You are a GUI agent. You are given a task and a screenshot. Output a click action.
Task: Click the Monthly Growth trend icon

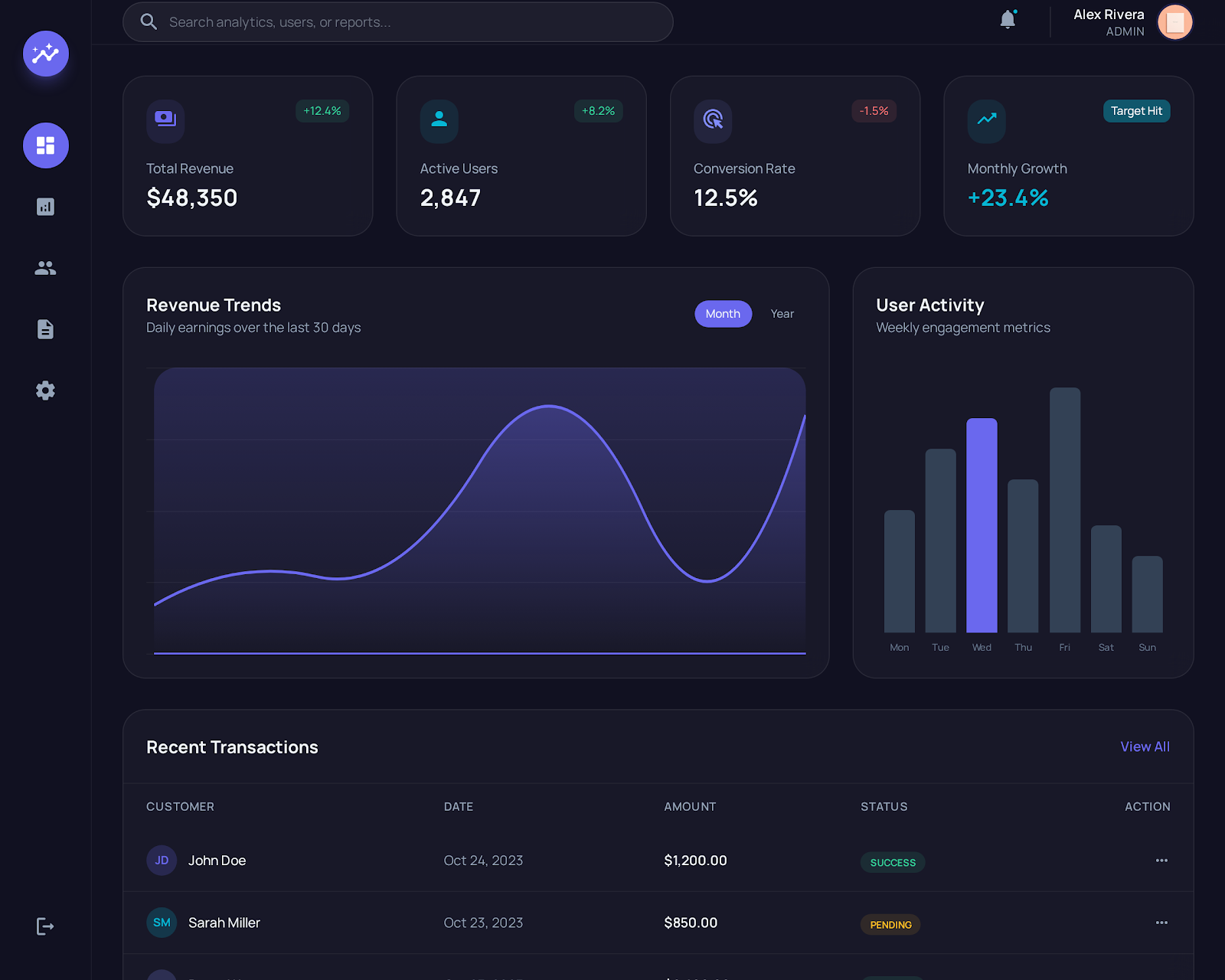(986, 121)
